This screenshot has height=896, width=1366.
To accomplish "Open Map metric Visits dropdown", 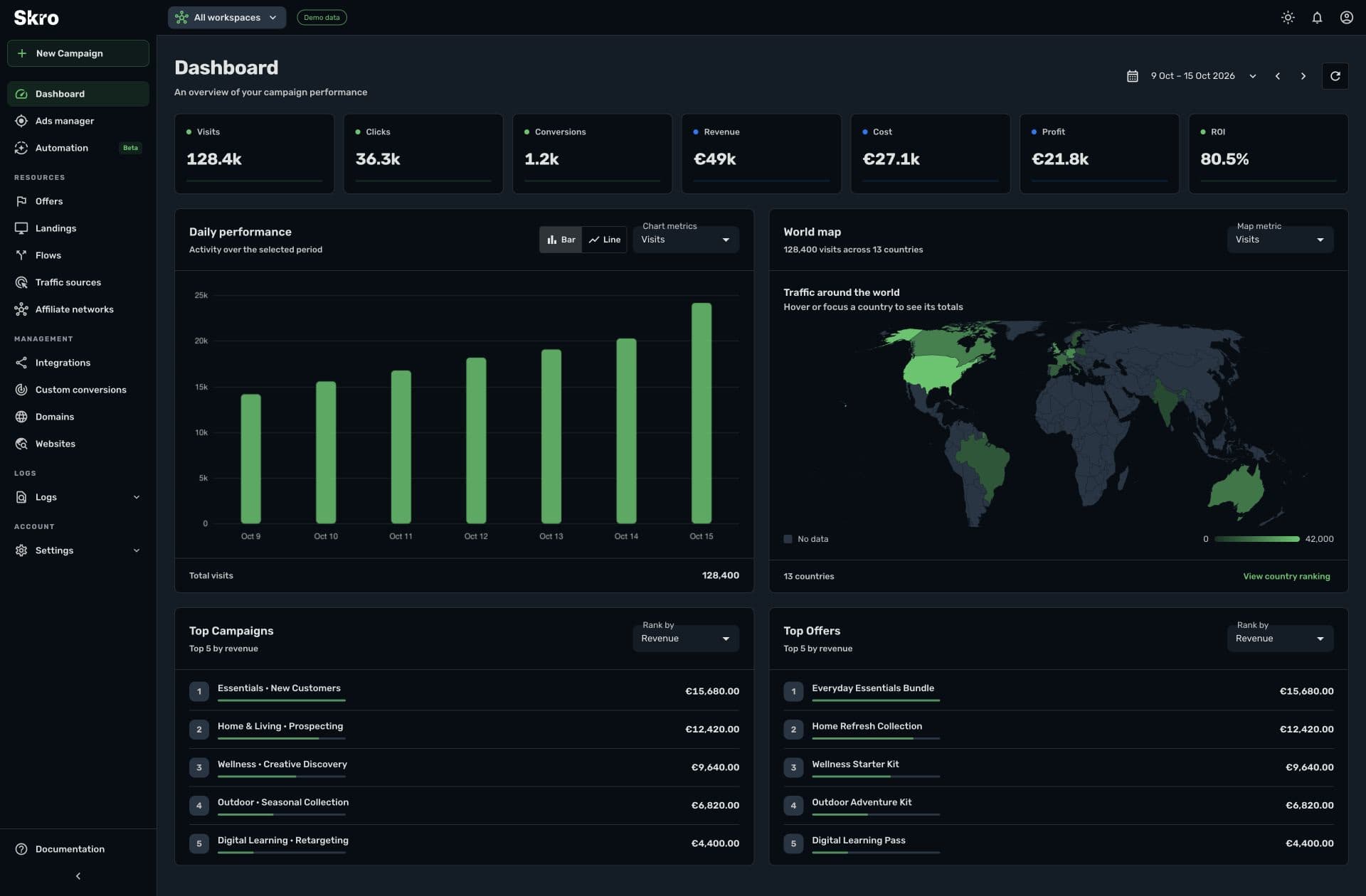I will point(1280,240).
